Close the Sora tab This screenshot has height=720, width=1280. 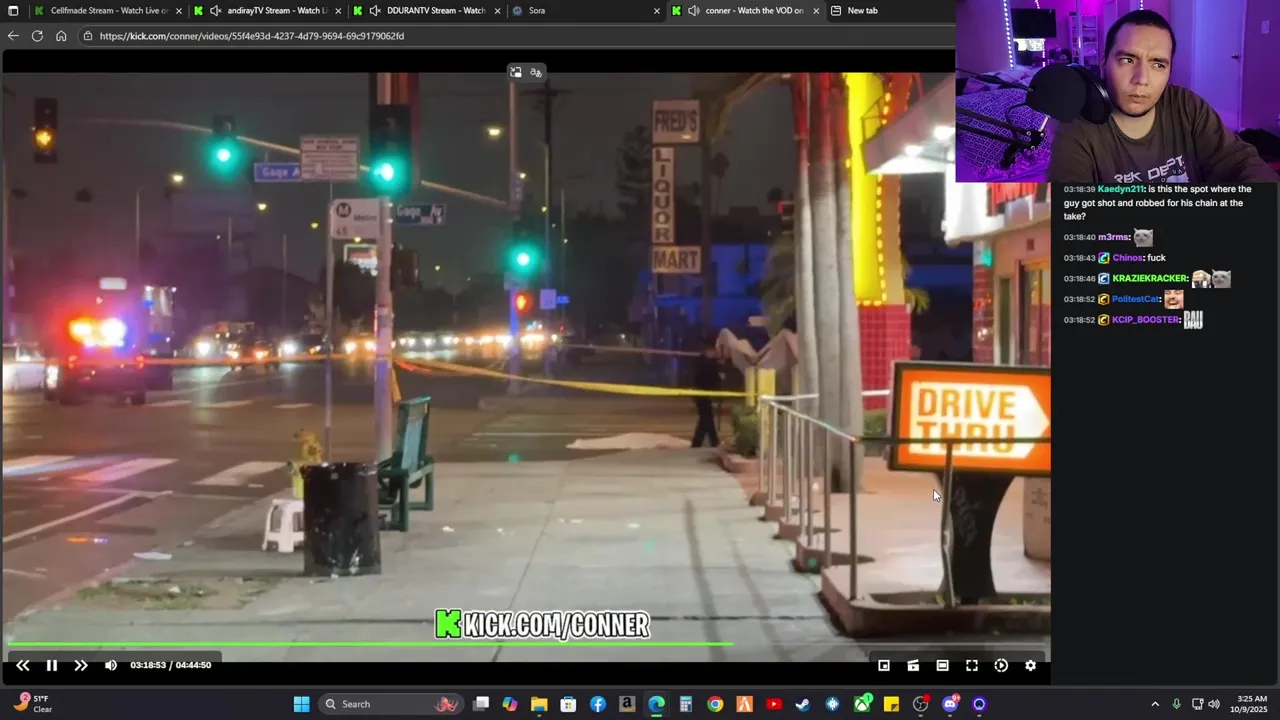coord(657,10)
